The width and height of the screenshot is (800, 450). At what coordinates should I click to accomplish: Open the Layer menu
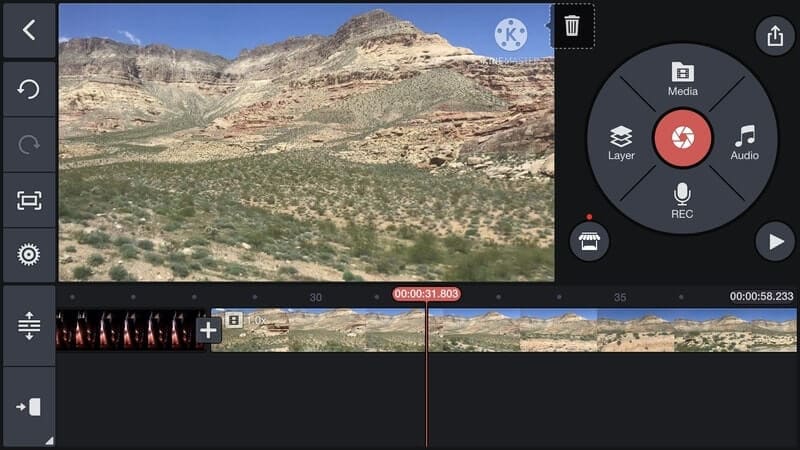click(621, 143)
